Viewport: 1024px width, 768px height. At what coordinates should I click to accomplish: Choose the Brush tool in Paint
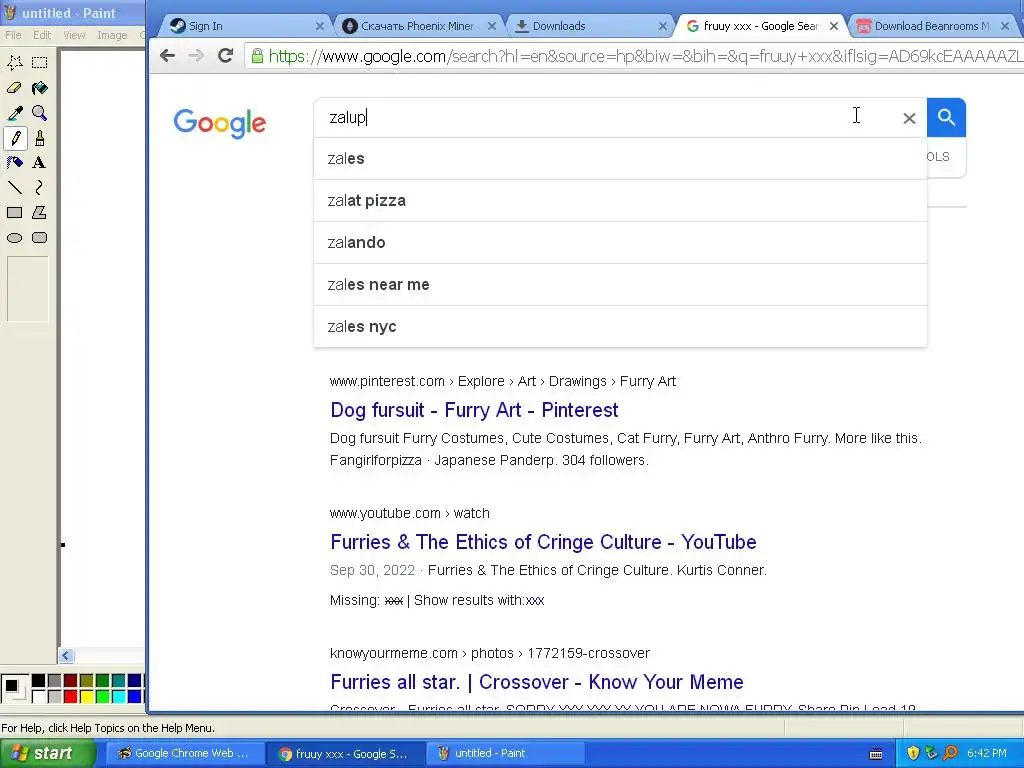pyautogui.click(x=39, y=138)
